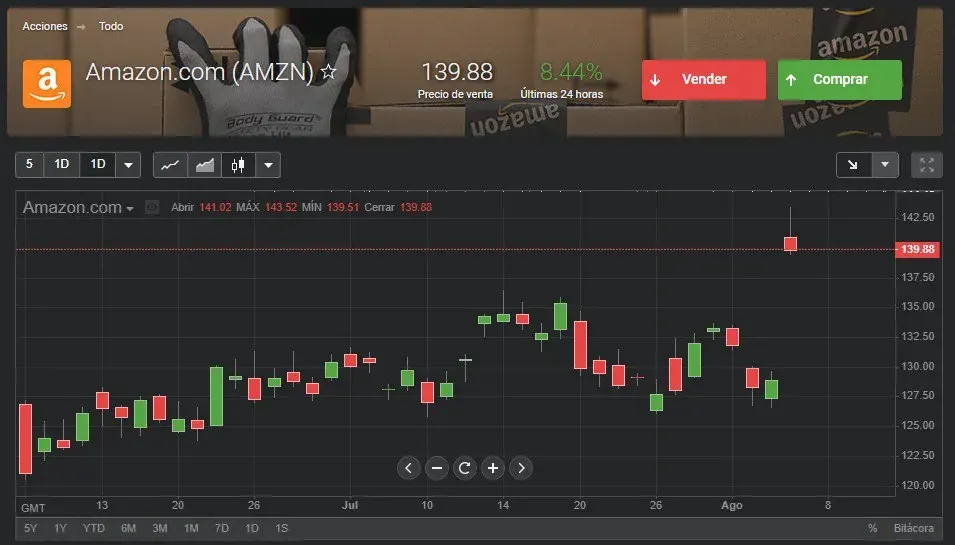Click the MÍN 139.51 value
The height and width of the screenshot is (545, 955).
click(x=343, y=207)
